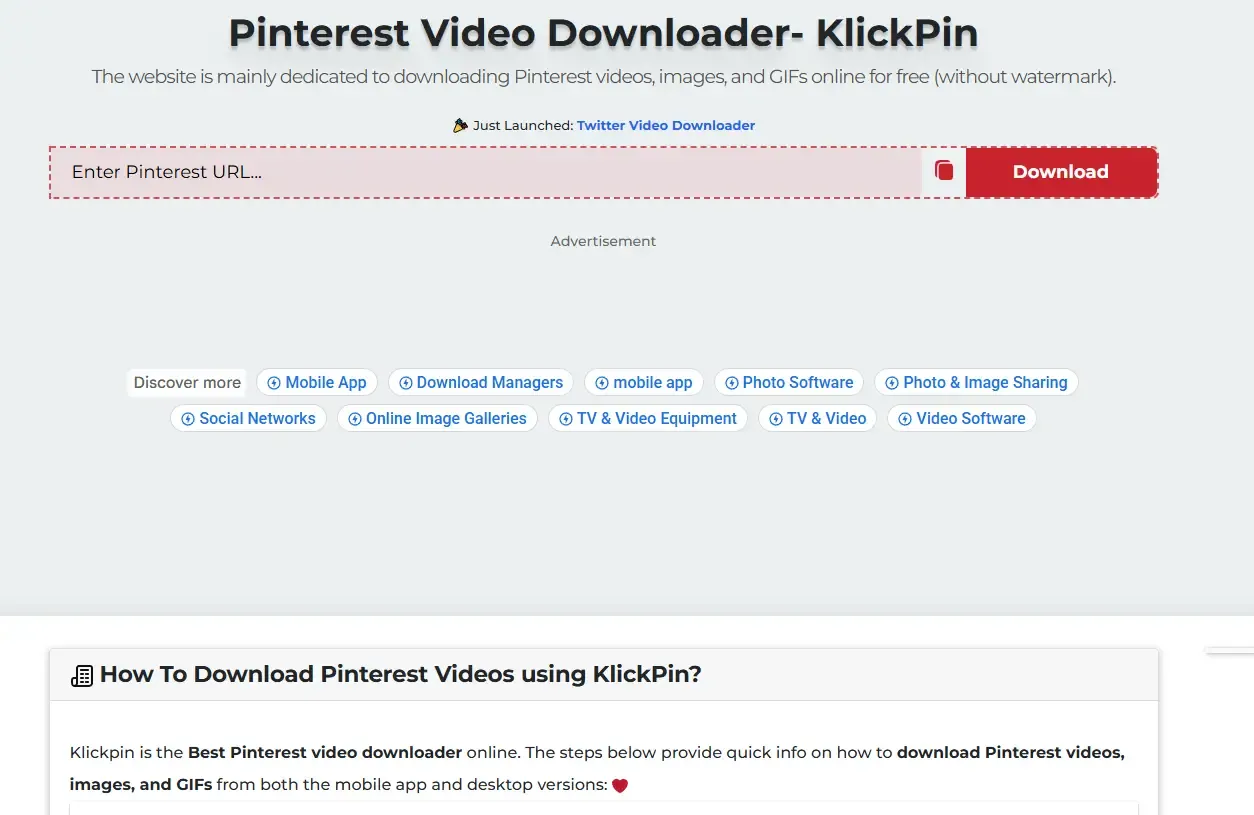Screen dimensions: 1254x815
Task: Click the clipboard paste icon beside the URL field
Action: coord(942,171)
